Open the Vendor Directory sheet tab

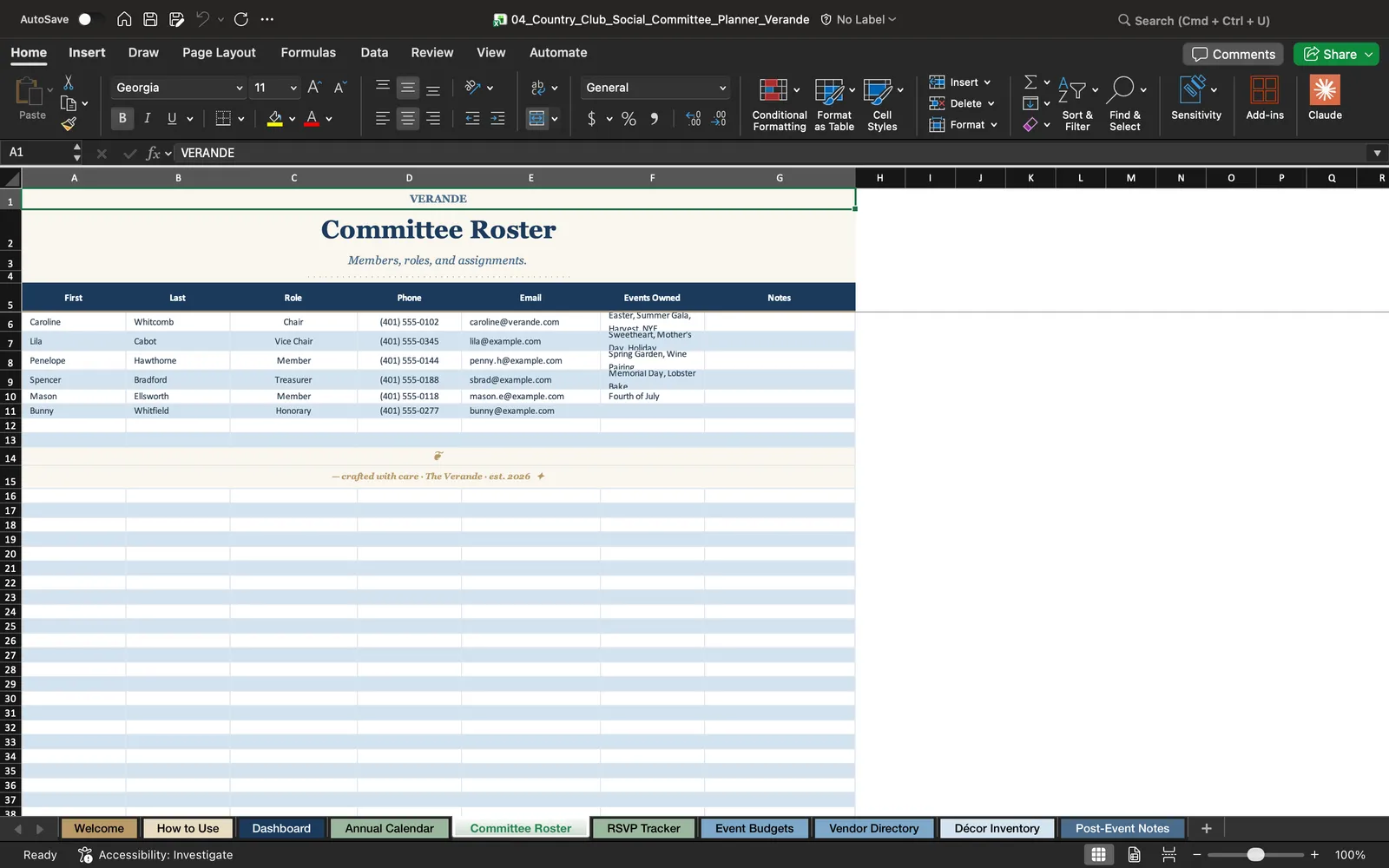(873, 828)
